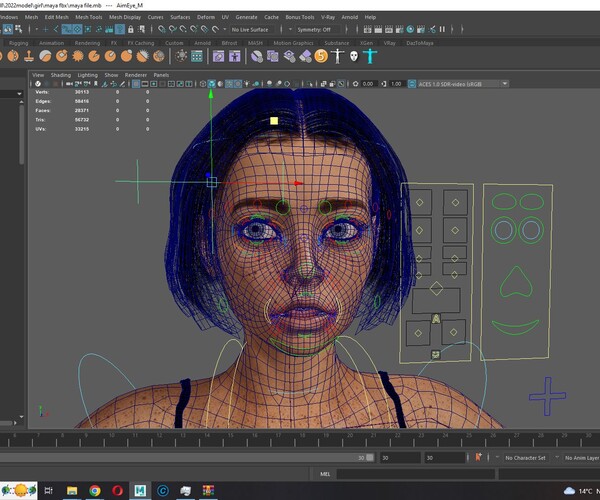Switch to the DazToMaya shelf tab

(x=420, y=43)
